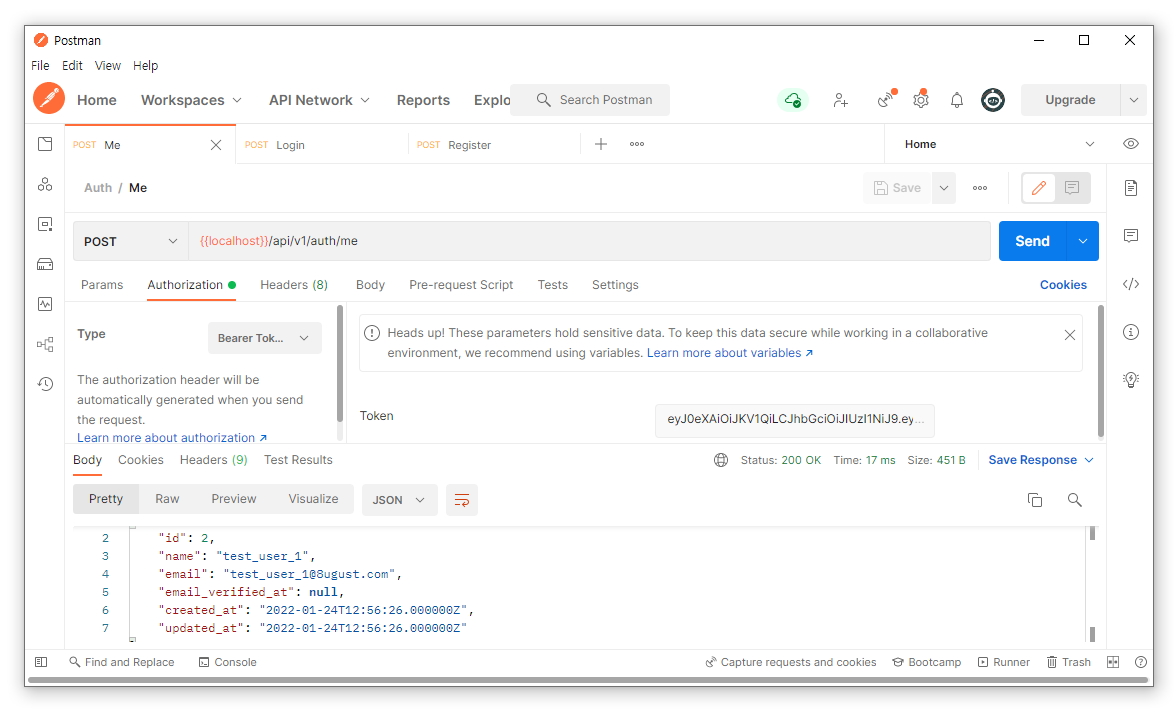Switch response view to Visualize

[313, 499]
